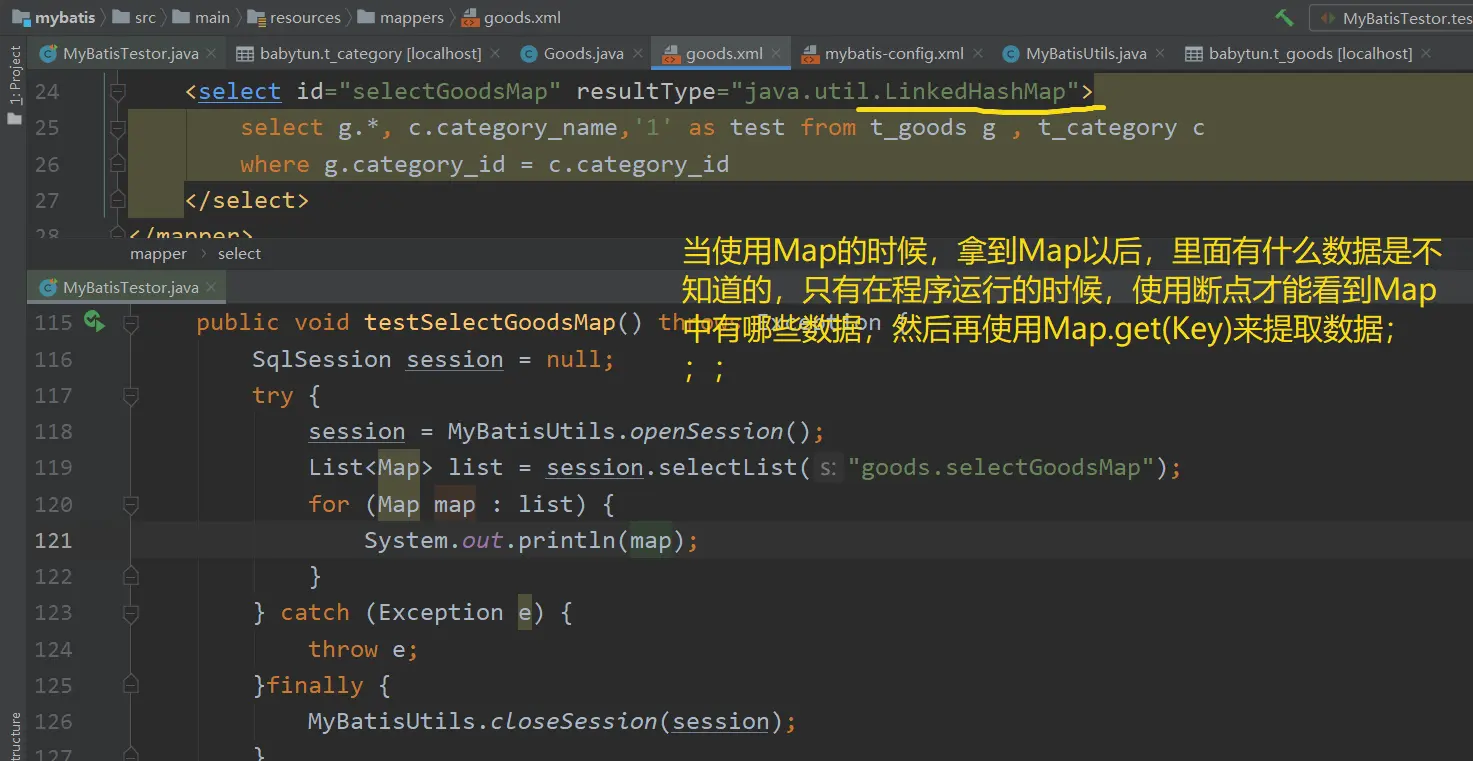The width and height of the screenshot is (1473, 761).
Task: Close the lower split MyBatisTestor.java tab
Action: (x=212, y=288)
